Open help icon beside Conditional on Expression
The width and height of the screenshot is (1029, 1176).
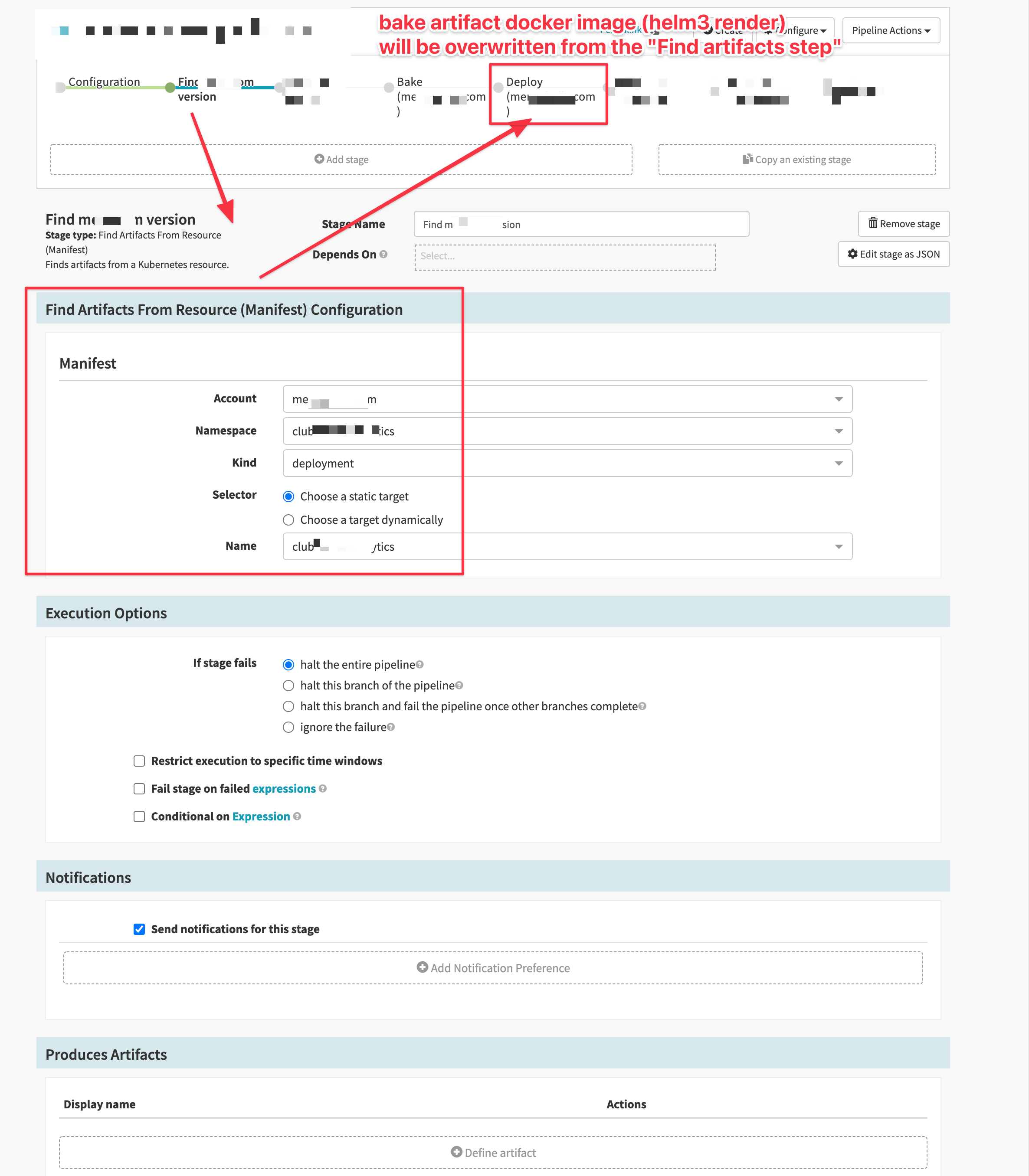click(297, 816)
